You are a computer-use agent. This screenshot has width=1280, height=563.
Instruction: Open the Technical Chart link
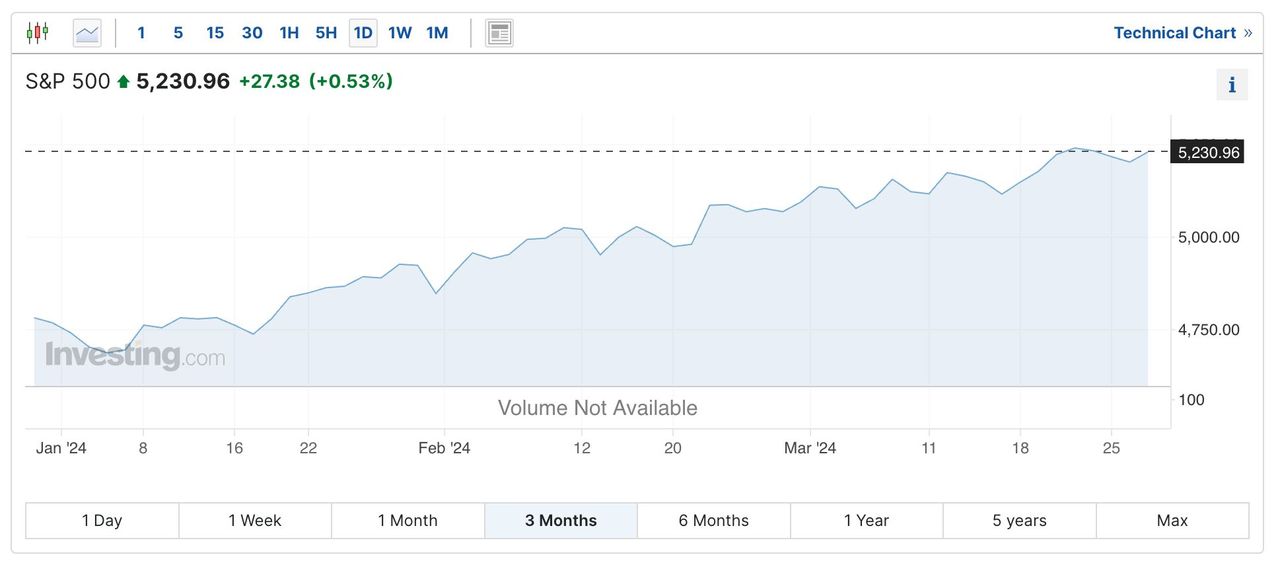point(1183,33)
